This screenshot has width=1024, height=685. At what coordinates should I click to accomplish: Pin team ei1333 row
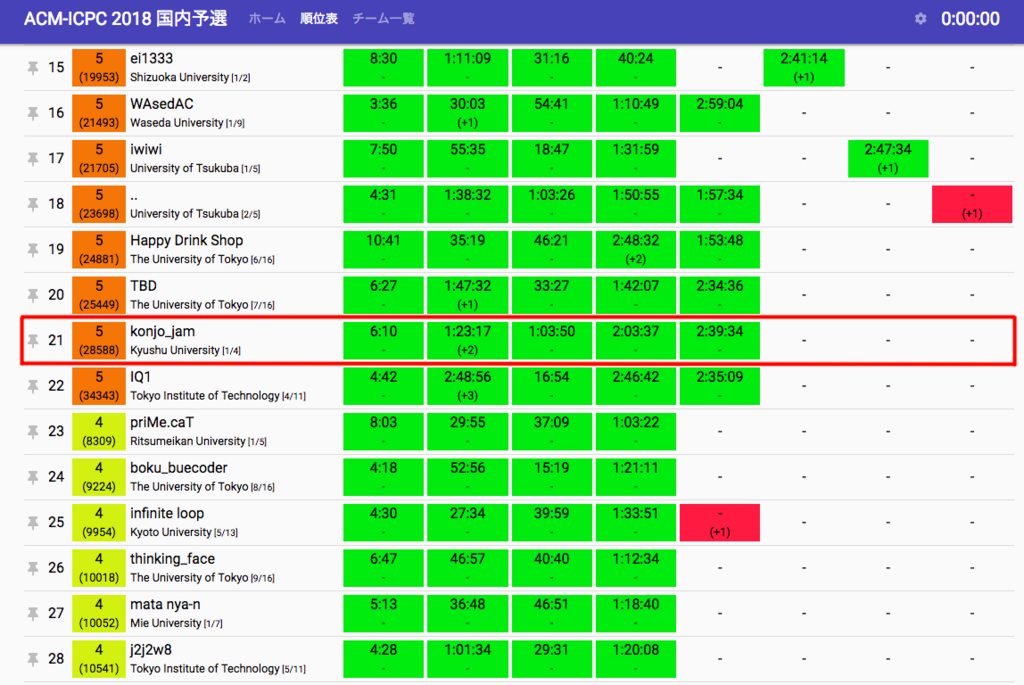[x=33, y=67]
